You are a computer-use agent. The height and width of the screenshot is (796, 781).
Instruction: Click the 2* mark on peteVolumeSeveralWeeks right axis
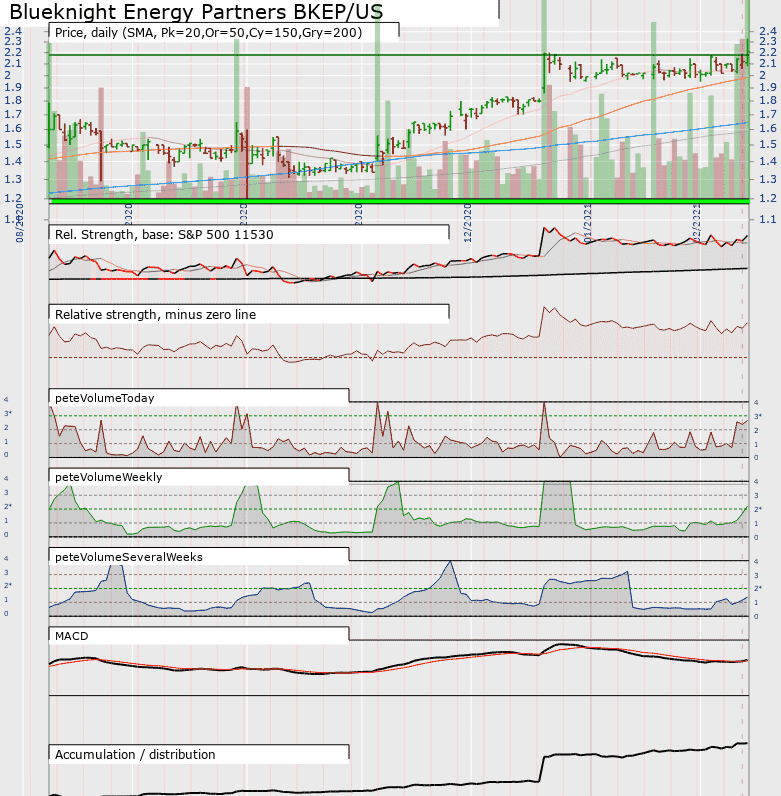point(758,588)
